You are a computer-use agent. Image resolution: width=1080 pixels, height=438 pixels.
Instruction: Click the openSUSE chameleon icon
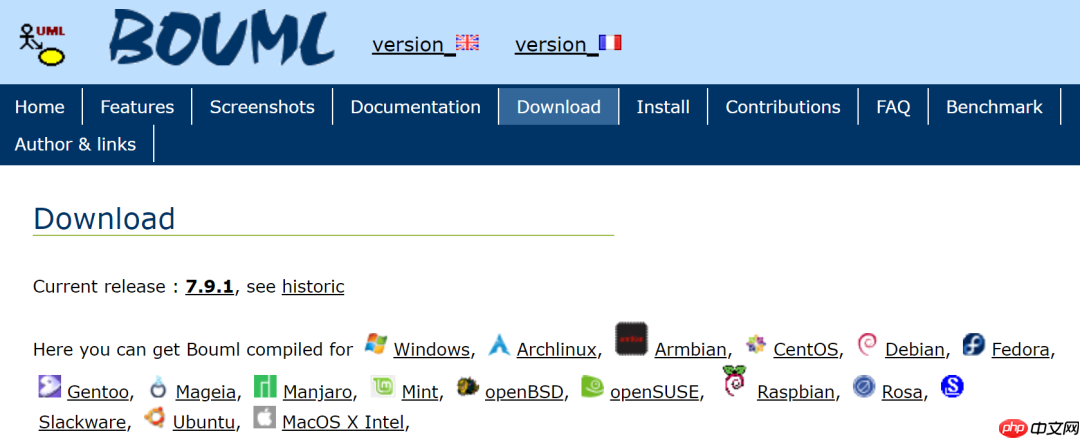tap(592, 387)
